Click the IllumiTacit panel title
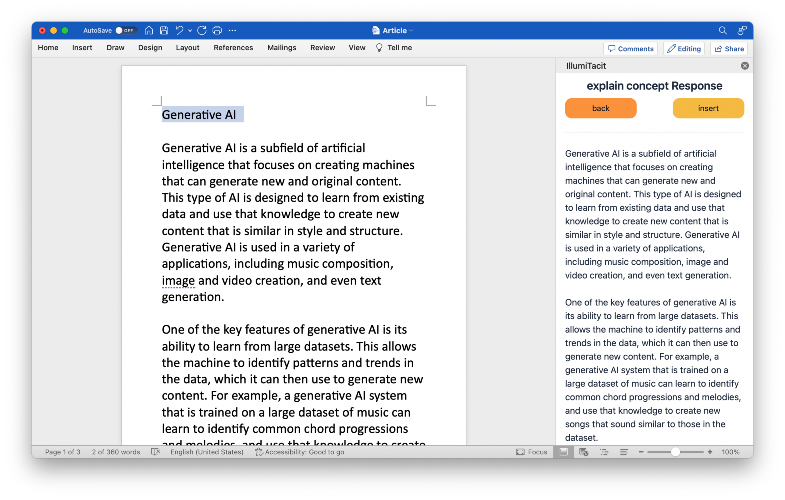This screenshot has height=500, width=785. click(x=586, y=66)
